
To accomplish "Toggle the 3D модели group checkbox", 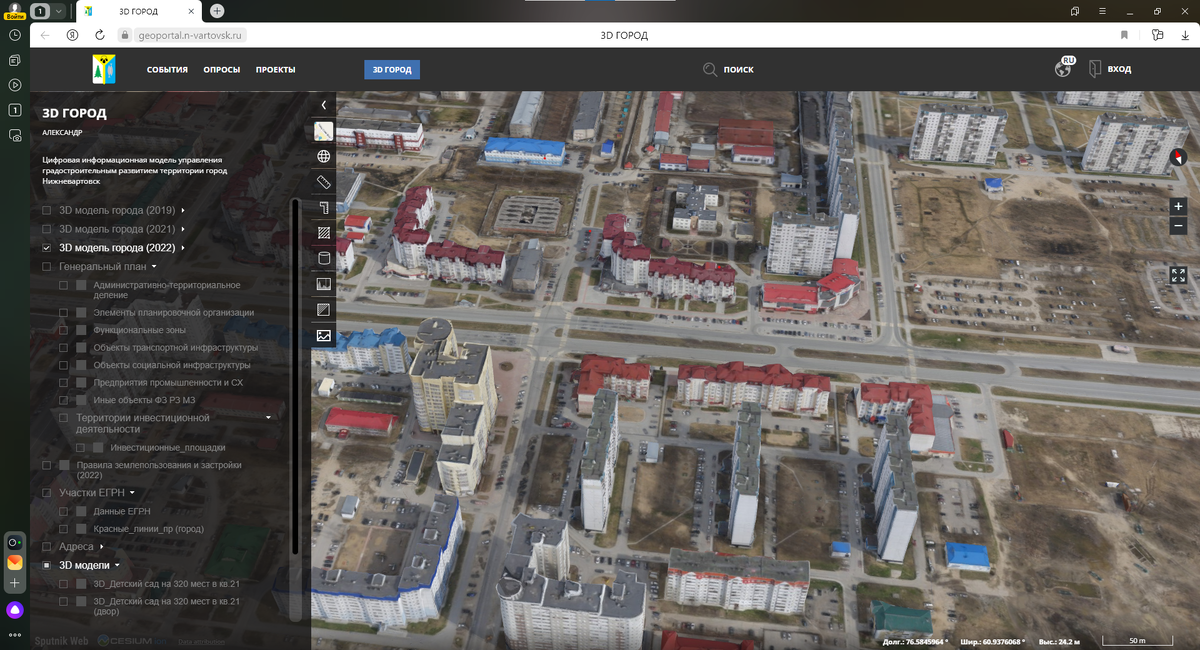I will (x=47, y=565).
